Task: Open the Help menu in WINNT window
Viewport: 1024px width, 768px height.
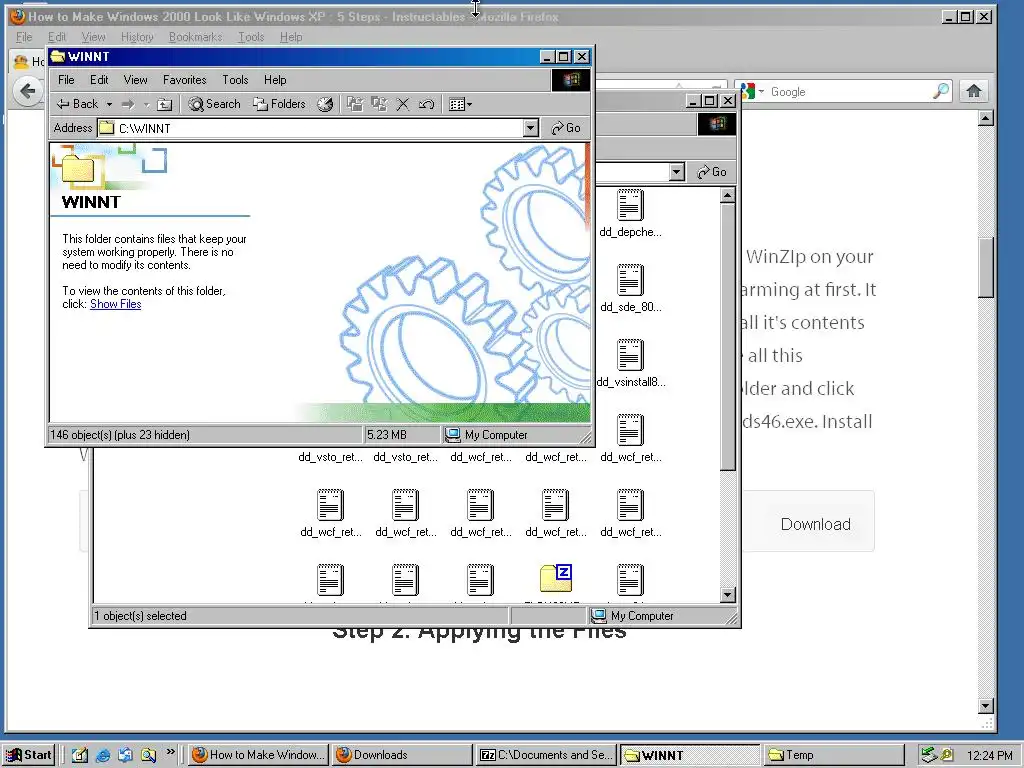Action: (x=275, y=80)
